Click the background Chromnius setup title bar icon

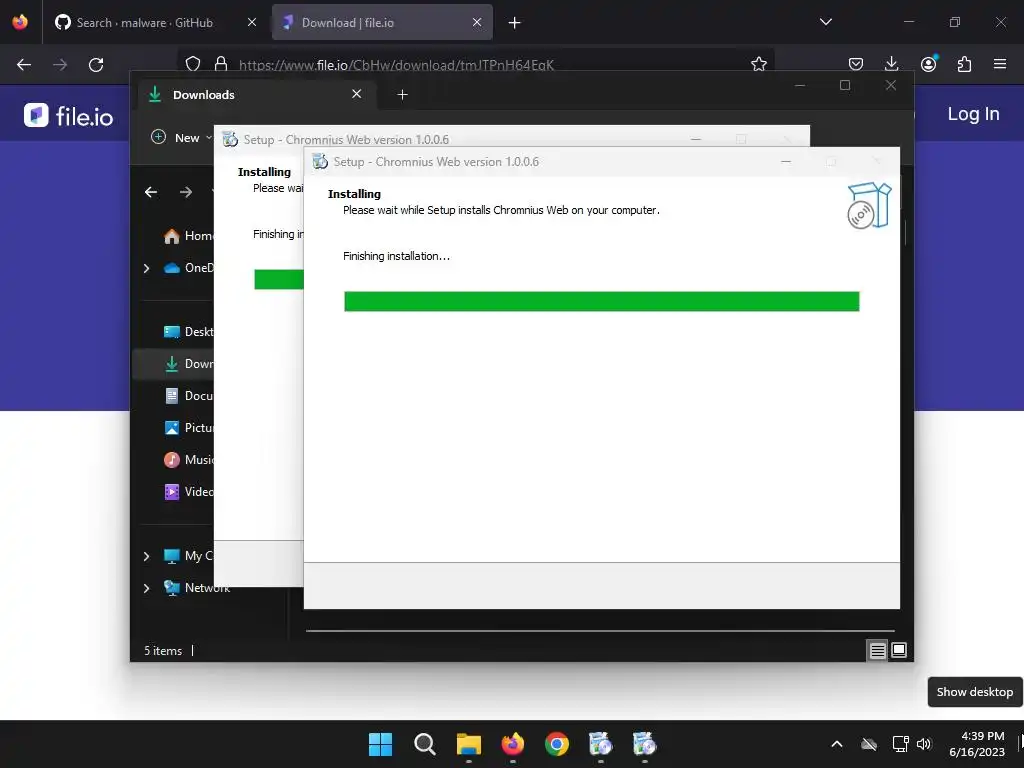pyautogui.click(x=230, y=139)
